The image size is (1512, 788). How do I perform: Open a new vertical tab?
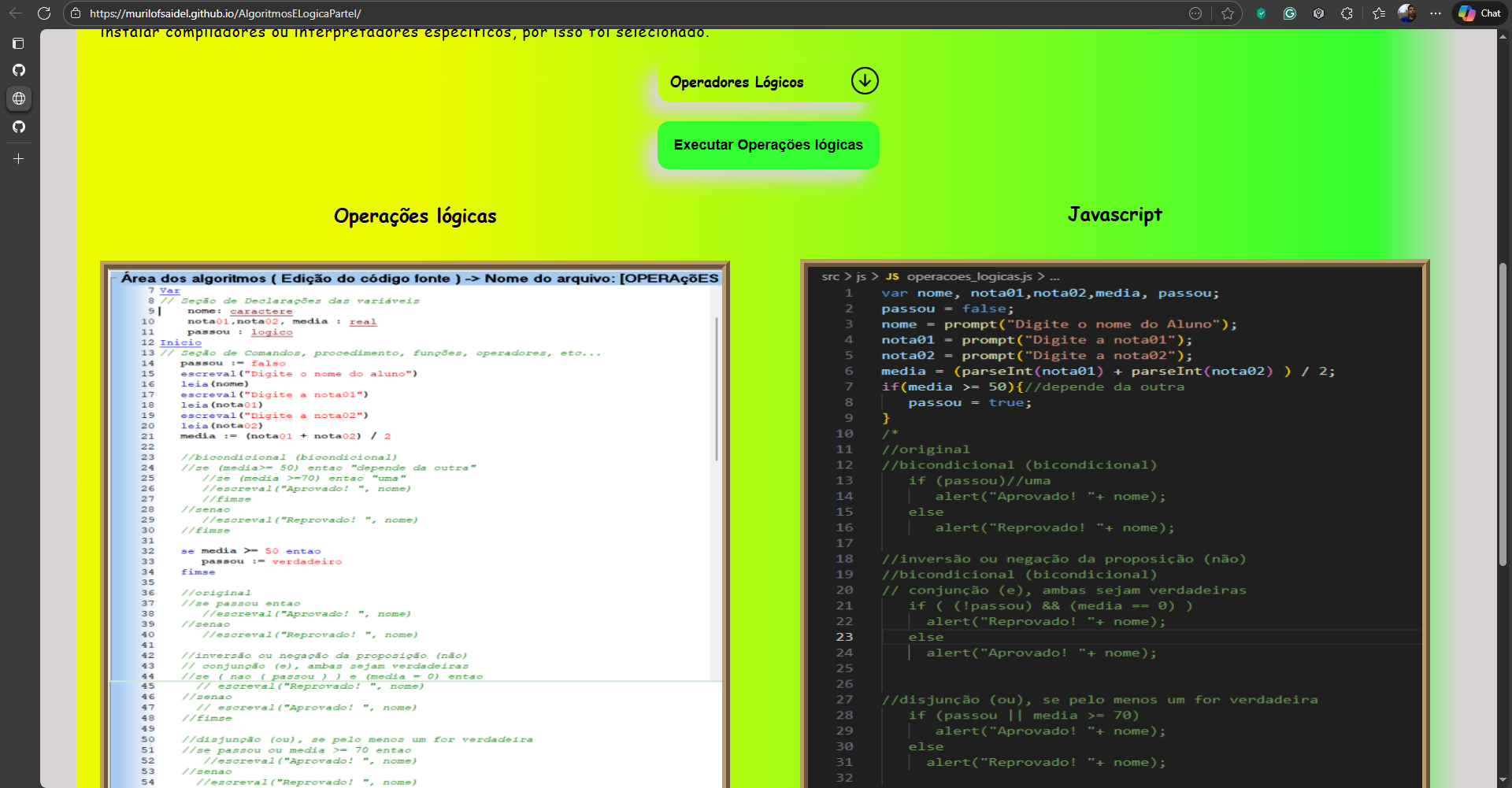[19, 158]
